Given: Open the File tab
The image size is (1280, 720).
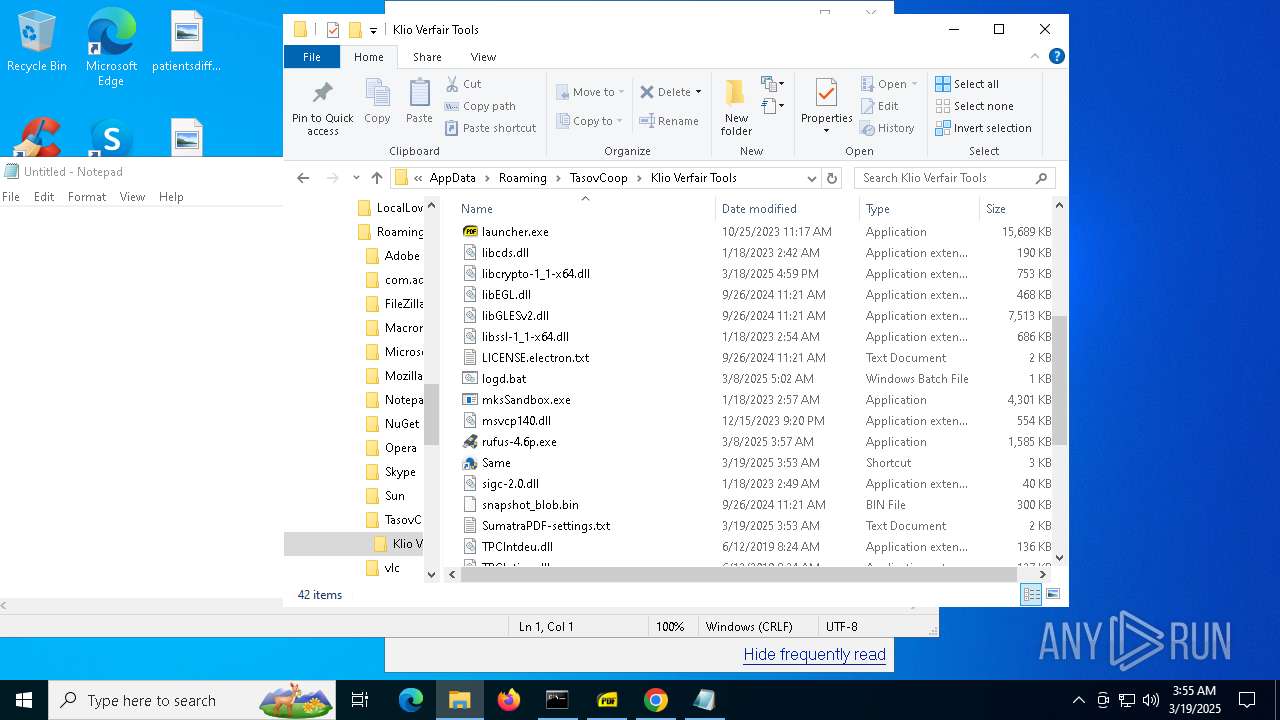Looking at the screenshot, I should coord(312,57).
